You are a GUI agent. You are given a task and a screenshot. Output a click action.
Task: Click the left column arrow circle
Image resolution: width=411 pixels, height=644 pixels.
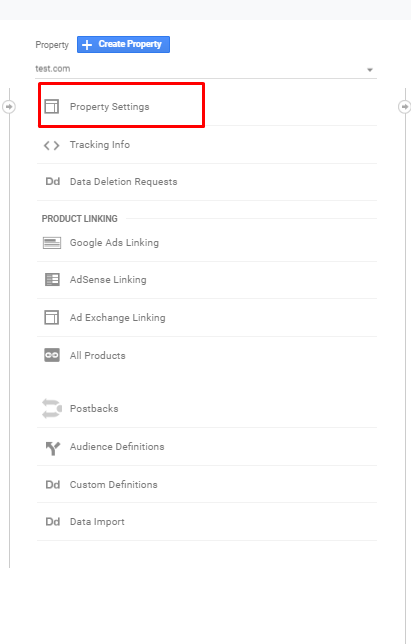[8, 107]
